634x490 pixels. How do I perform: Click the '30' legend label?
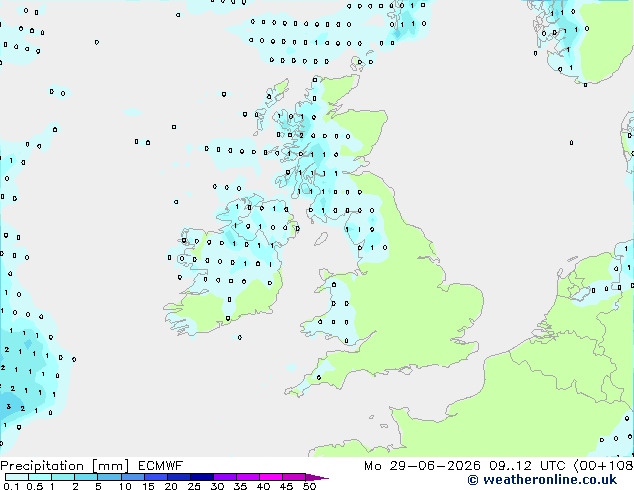(x=217, y=486)
